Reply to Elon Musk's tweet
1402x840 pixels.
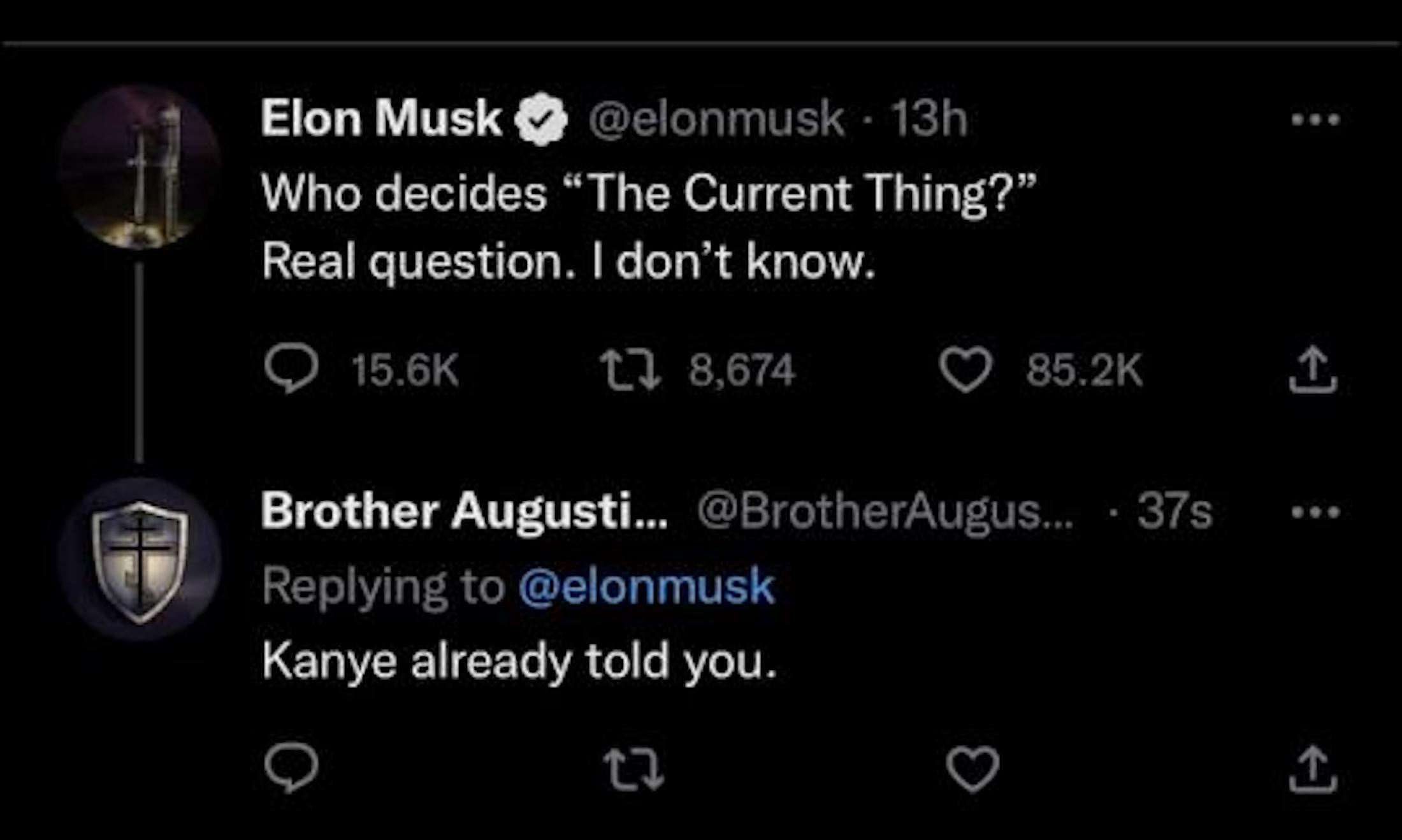tap(292, 369)
